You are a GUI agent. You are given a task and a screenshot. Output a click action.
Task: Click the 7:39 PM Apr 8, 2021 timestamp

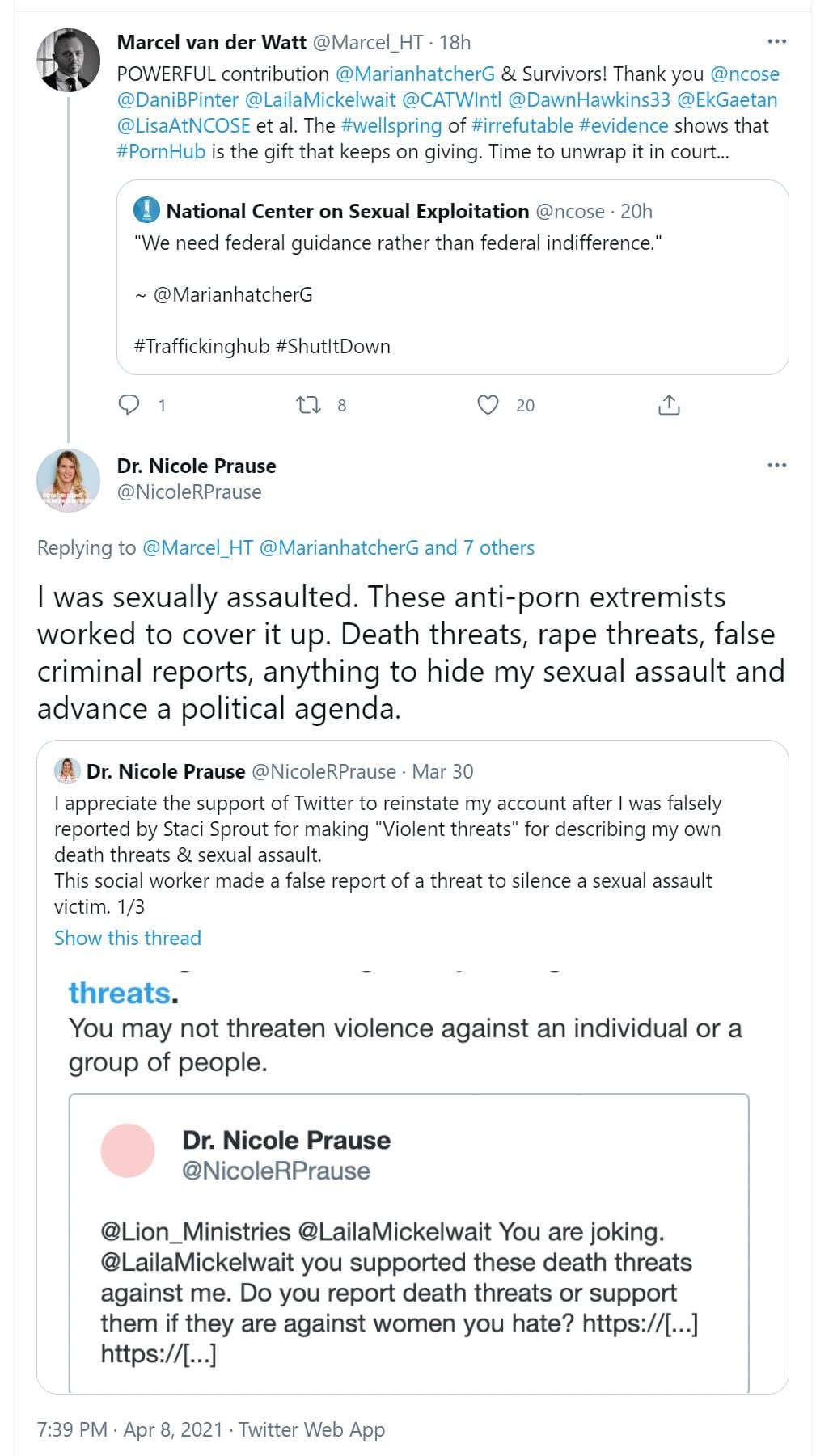pos(129,1429)
